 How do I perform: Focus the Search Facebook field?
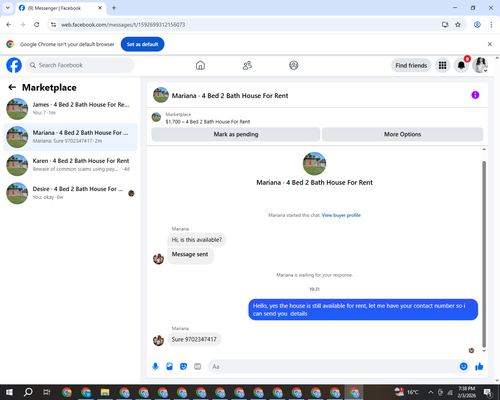(80, 65)
